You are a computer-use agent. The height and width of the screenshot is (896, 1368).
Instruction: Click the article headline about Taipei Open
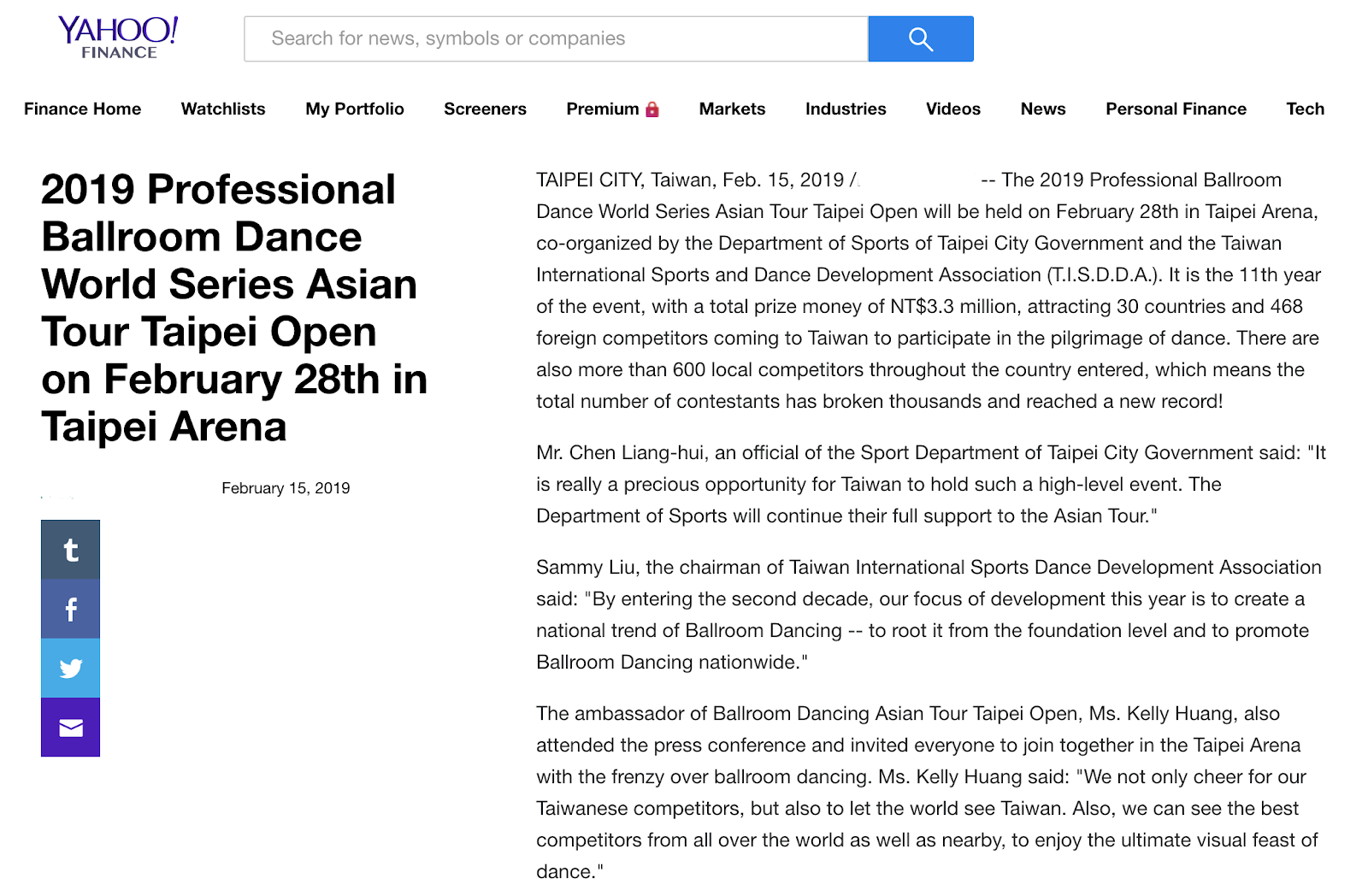[235, 308]
